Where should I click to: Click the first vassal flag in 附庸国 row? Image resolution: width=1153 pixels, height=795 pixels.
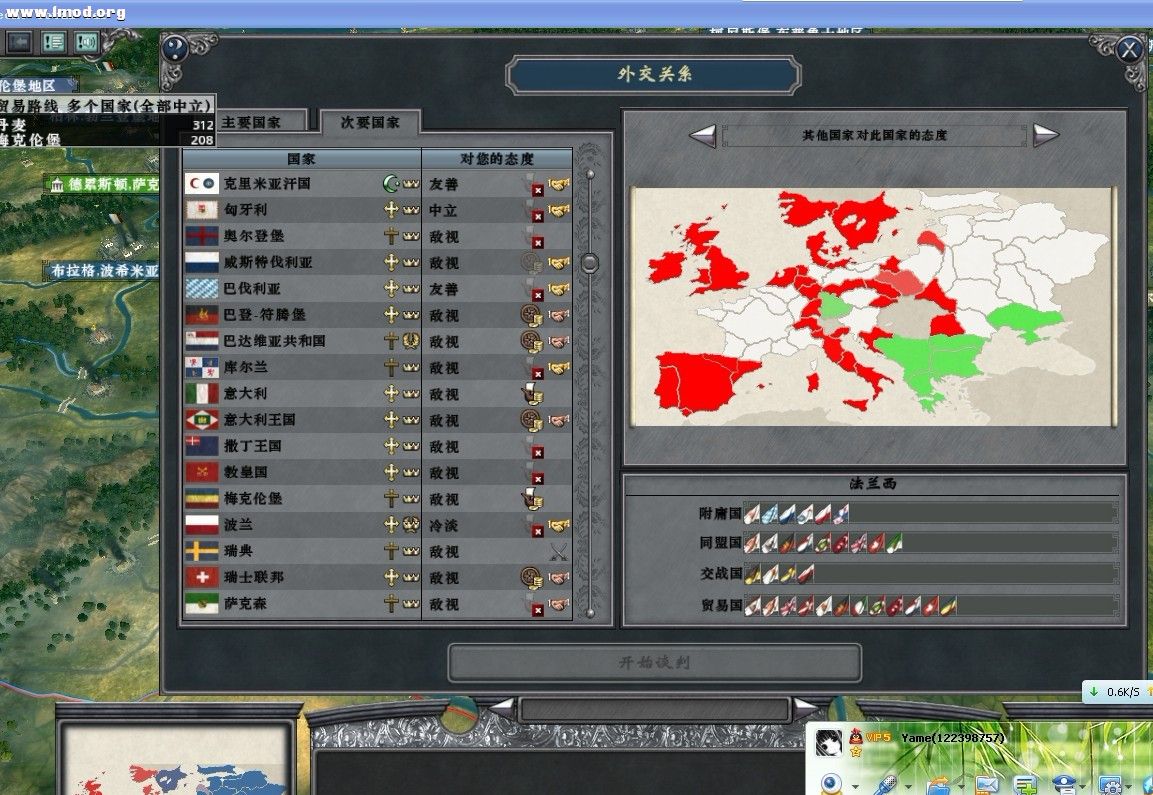(753, 512)
